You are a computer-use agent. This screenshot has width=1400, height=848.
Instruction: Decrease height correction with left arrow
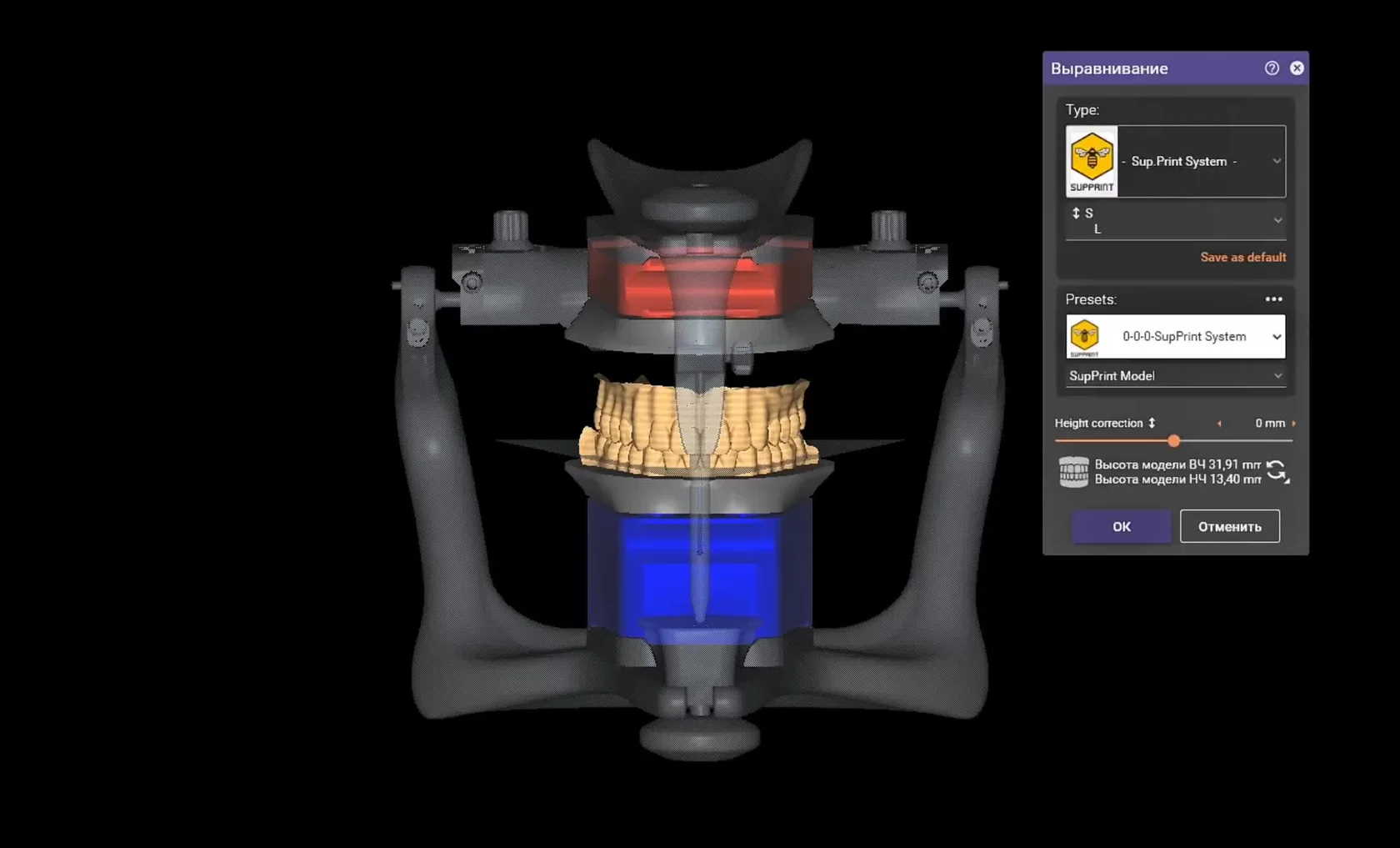(x=1219, y=424)
